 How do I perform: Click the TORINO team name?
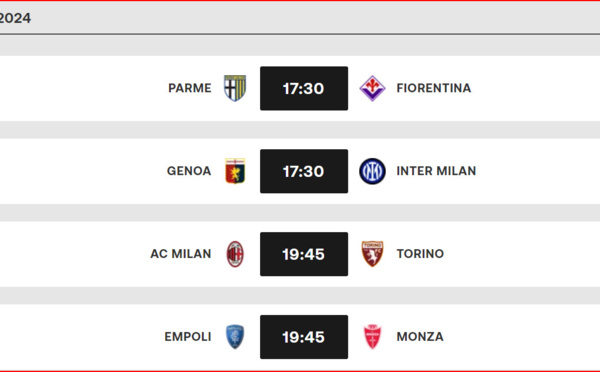(x=420, y=253)
